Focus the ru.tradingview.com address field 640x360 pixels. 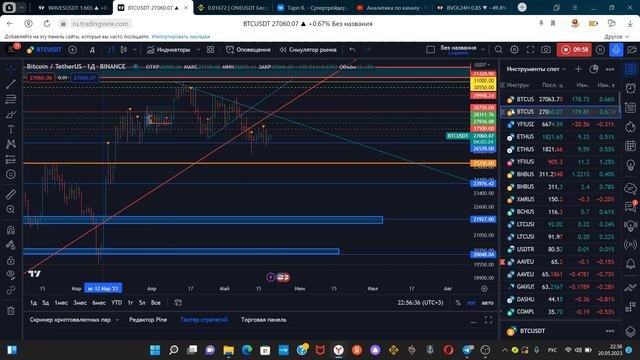(101, 24)
